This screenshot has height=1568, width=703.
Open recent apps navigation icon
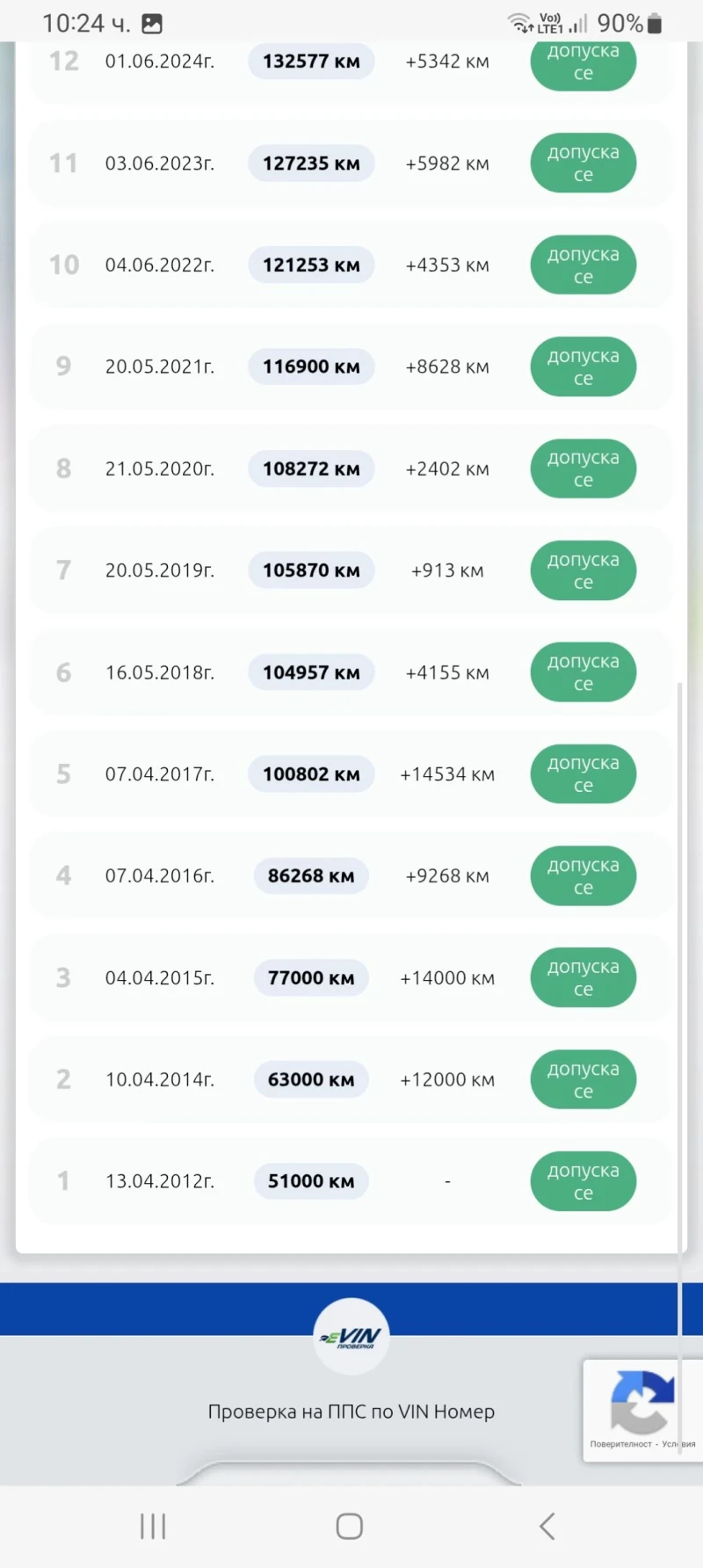(153, 1526)
